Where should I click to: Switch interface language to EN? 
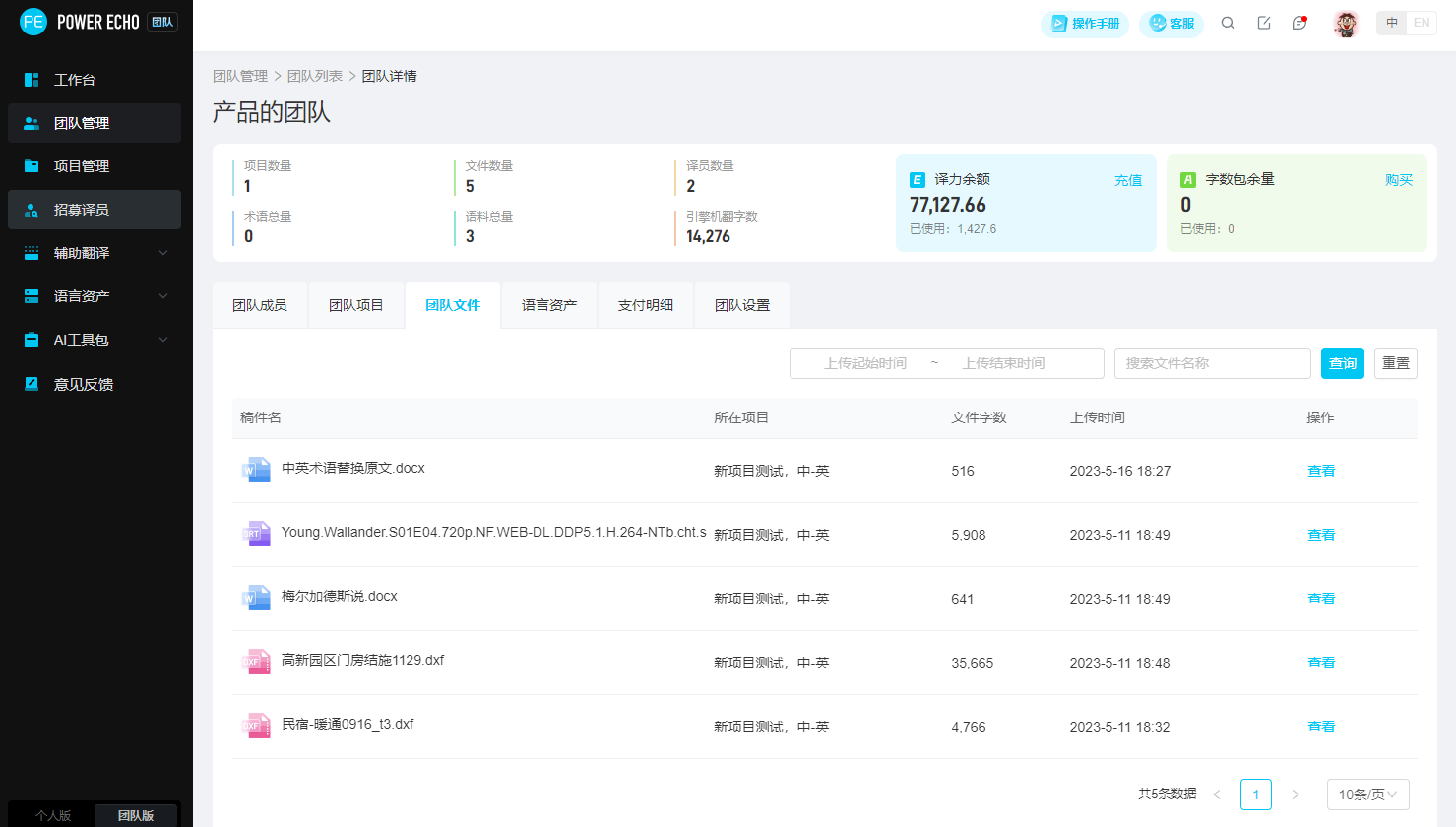click(x=1422, y=23)
